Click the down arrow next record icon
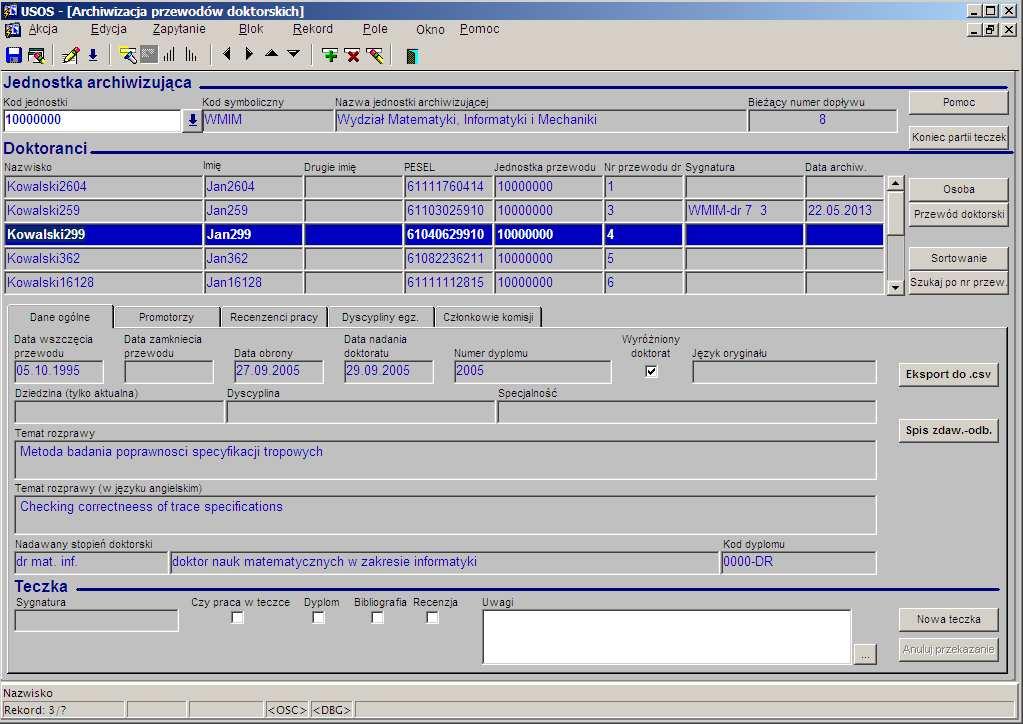 pyautogui.click(x=294, y=53)
